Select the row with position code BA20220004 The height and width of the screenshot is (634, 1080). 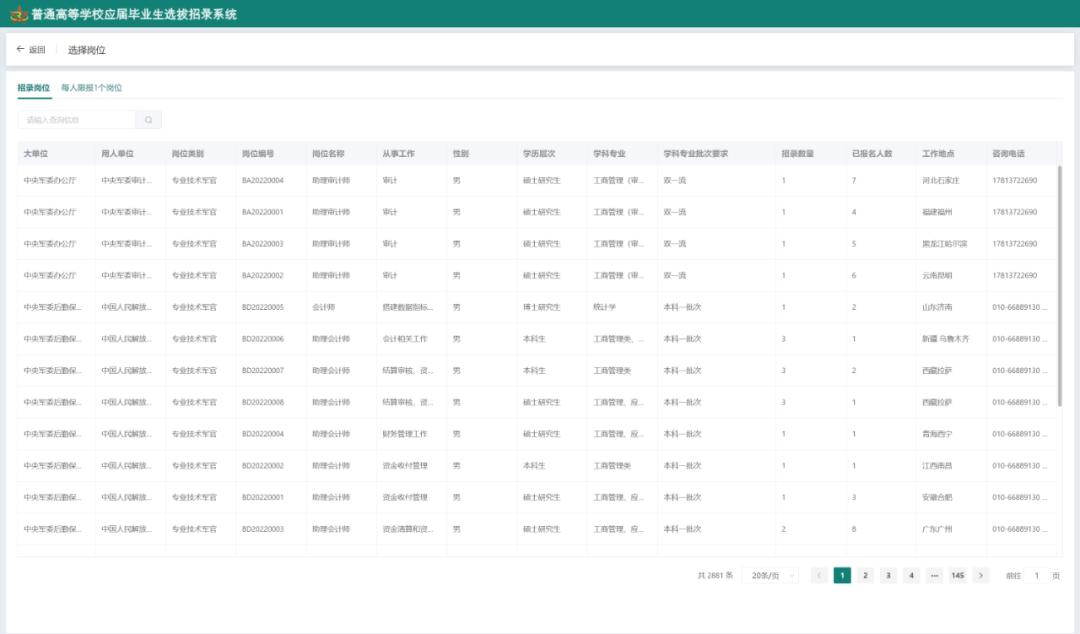(263, 181)
